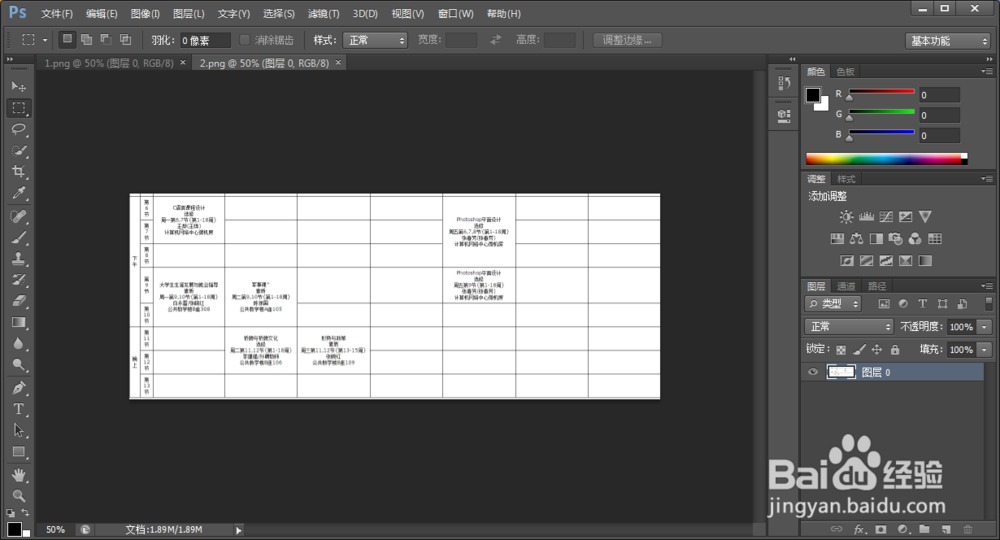
Task: Toggle lock transparent pixels
Action: [841, 349]
